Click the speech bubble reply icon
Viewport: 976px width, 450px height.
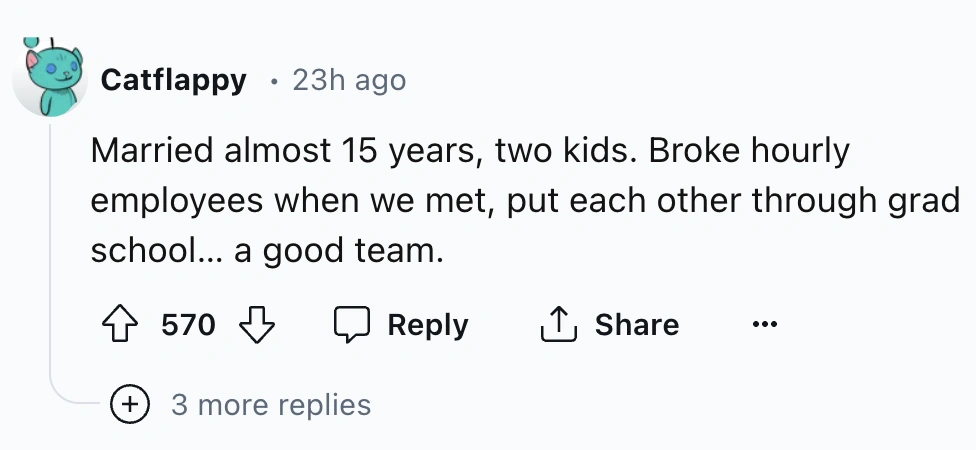click(351, 325)
